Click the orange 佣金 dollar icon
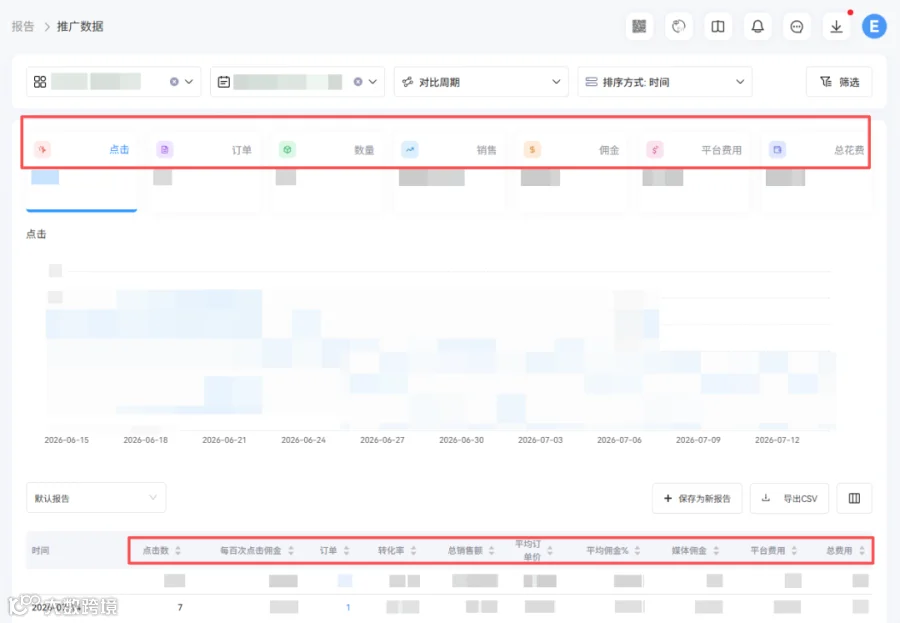This screenshot has height=623, width=900. [x=532, y=150]
